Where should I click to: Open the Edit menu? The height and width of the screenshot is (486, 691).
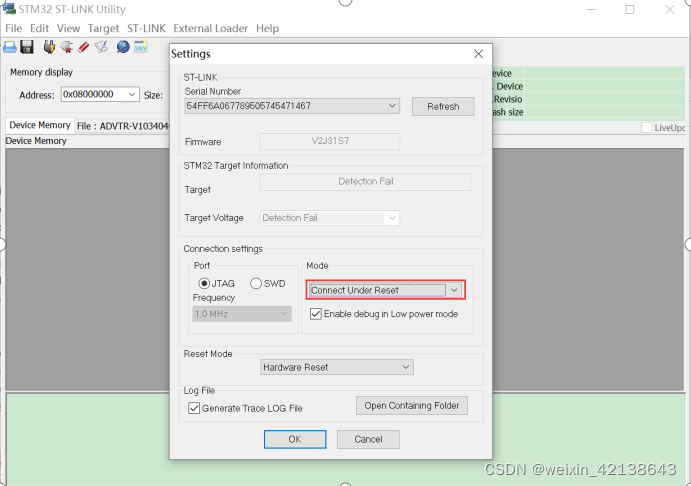coord(39,28)
